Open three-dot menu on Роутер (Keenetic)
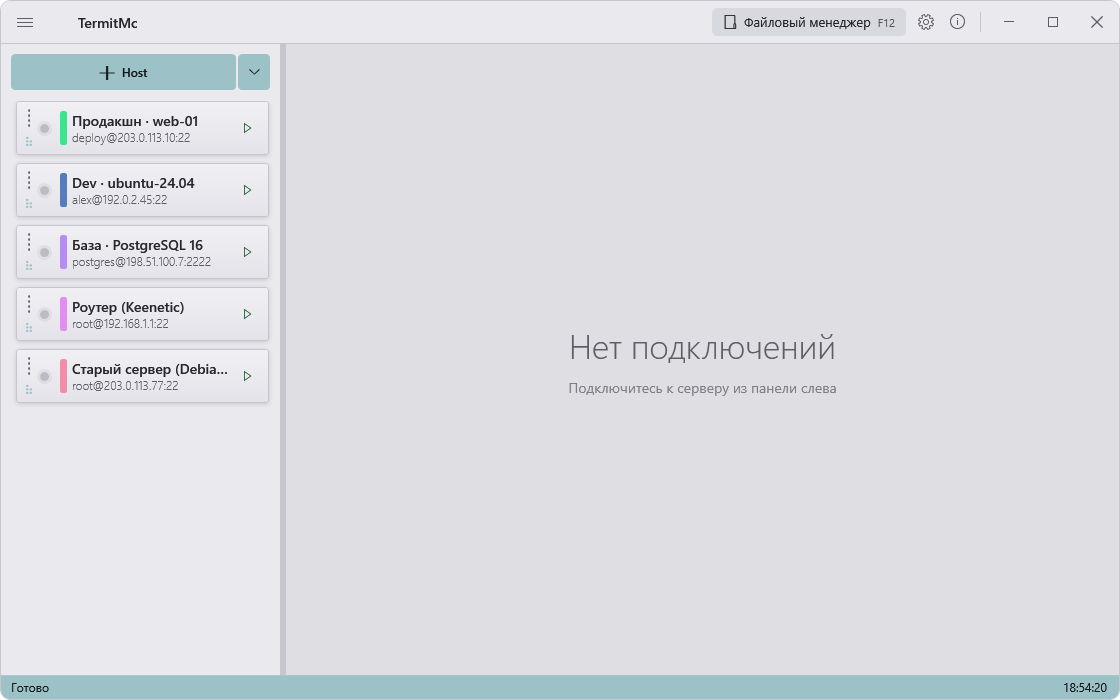Viewport: 1120px width, 700px height. pos(29,304)
